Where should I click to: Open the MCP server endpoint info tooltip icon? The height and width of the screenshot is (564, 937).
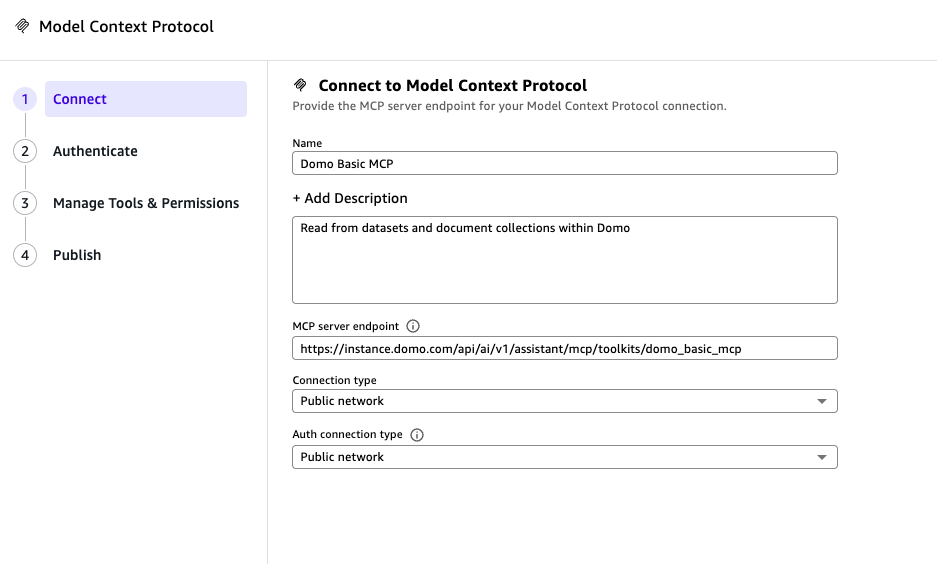click(x=413, y=326)
